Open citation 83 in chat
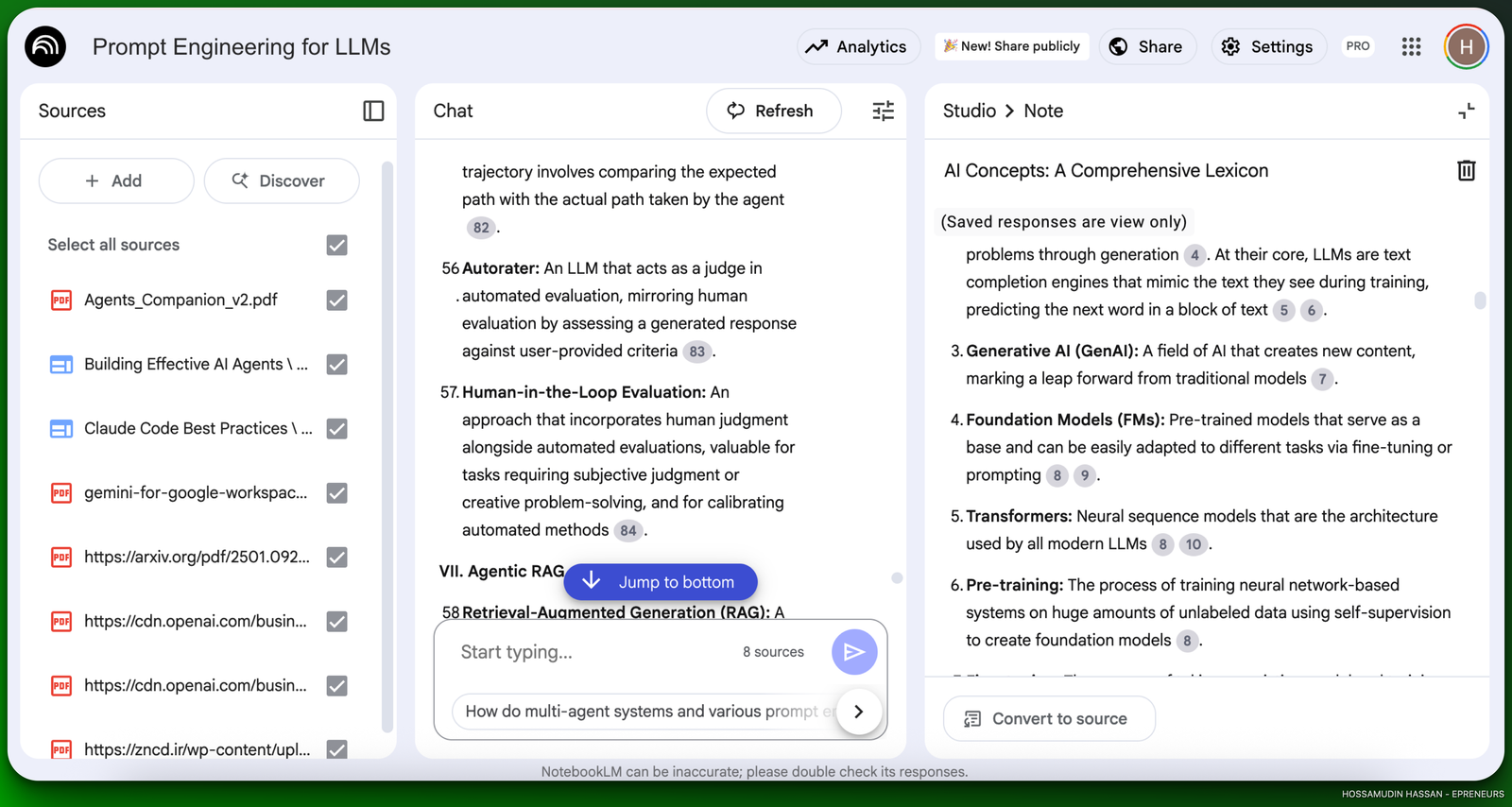This screenshot has width=1512, height=807. coord(696,352)
